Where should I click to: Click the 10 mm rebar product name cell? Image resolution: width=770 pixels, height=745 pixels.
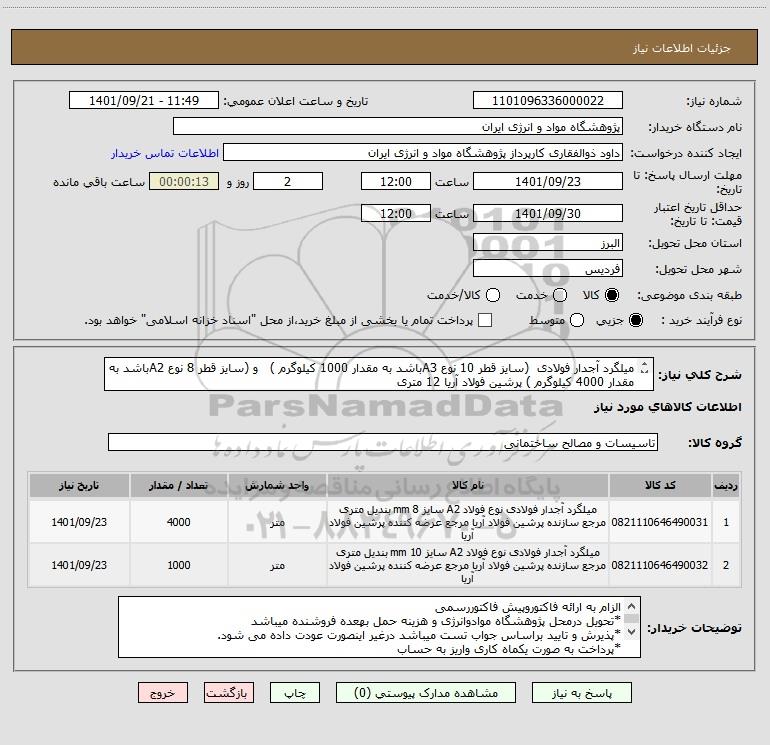[468, 565]
